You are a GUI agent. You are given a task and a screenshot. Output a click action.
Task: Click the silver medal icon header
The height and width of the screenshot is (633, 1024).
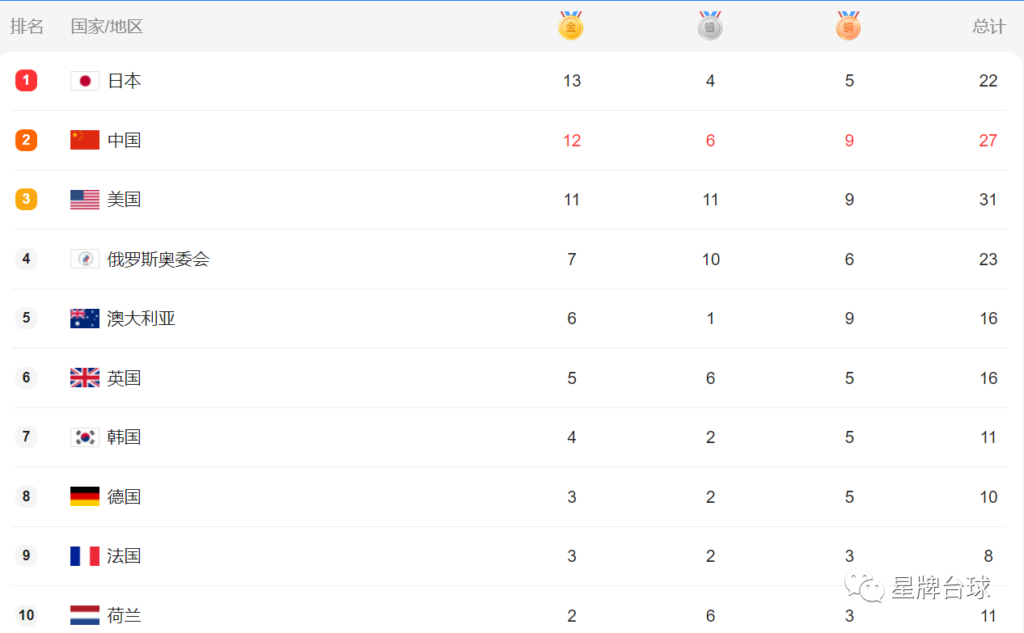click(710, 25)
